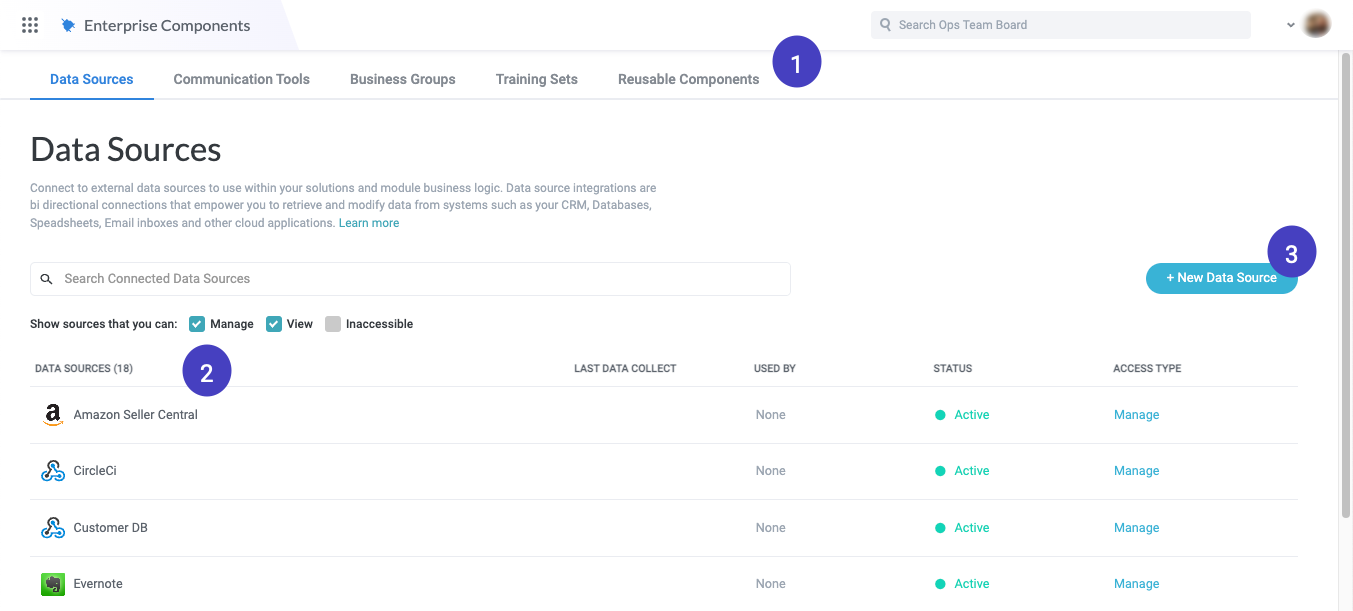Screen dimensions: 1353x611
Task: Open the Learn more link
Action: pos(368,223)
